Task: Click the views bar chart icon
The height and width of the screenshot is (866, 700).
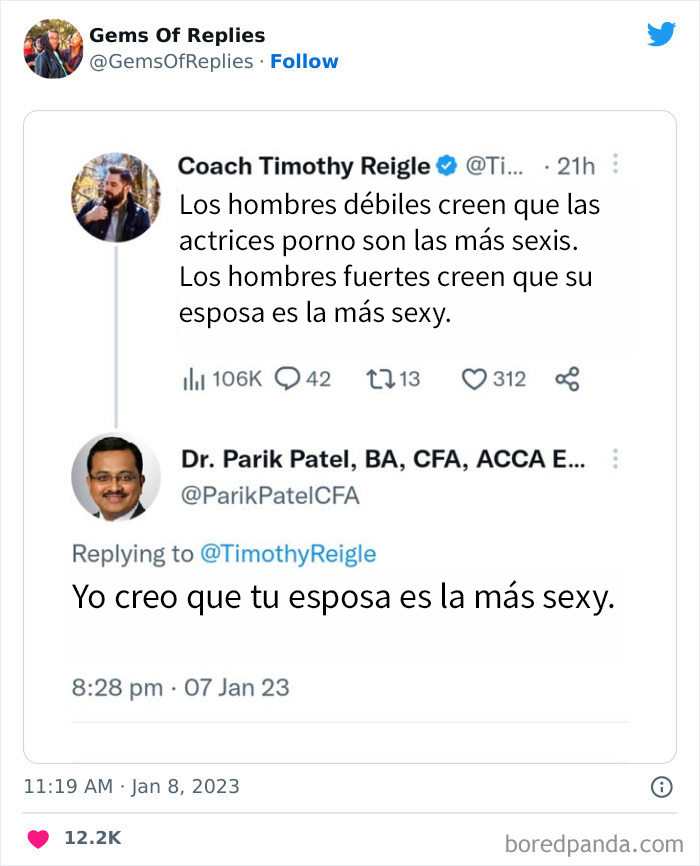Action: 193,379
